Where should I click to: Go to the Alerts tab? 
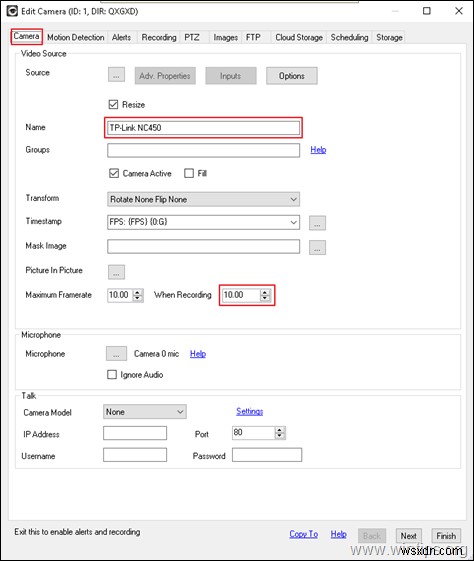pos(121,38)
